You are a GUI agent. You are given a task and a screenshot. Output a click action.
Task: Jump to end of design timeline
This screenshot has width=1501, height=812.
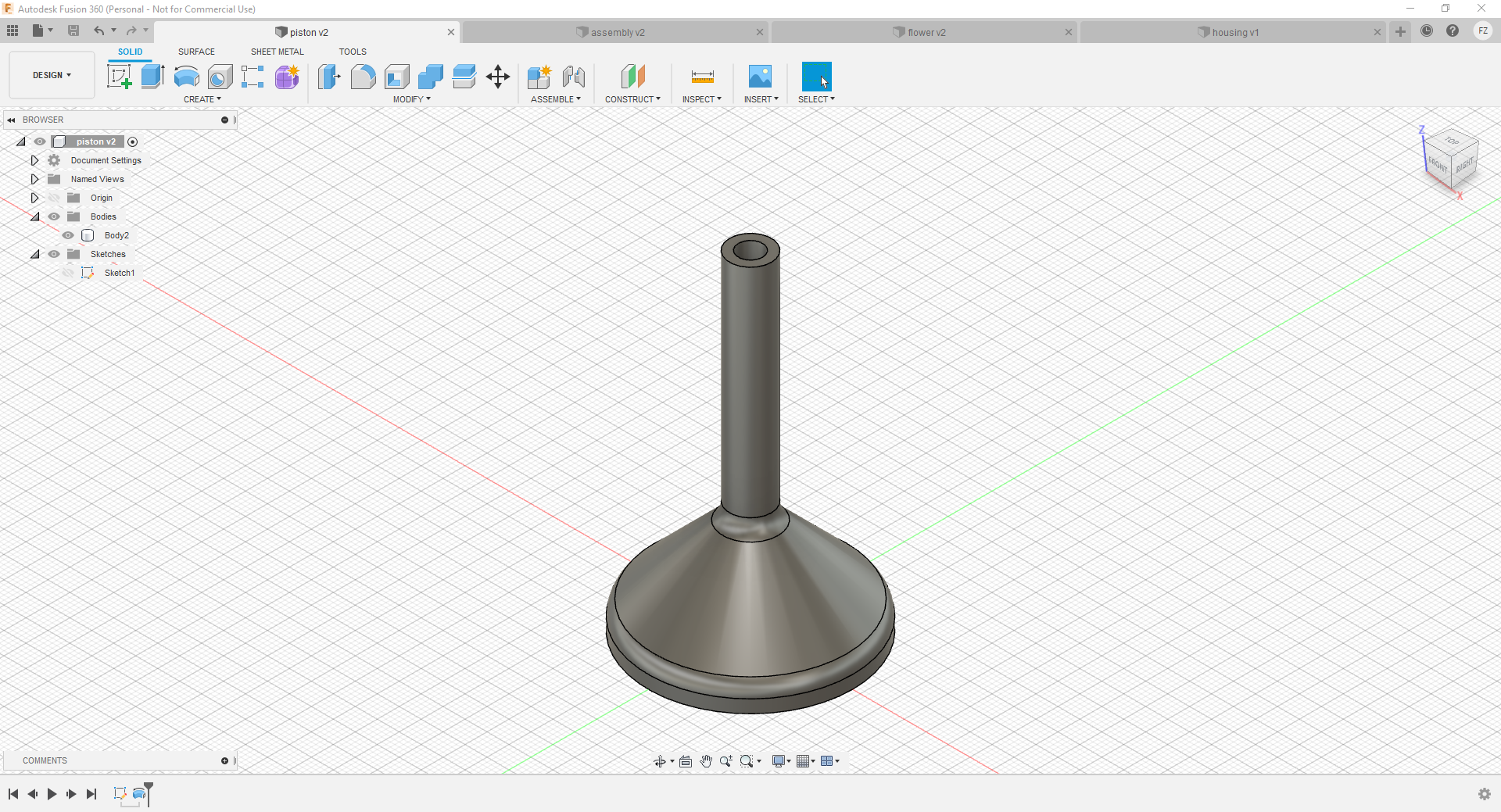[x=91, y=794]
